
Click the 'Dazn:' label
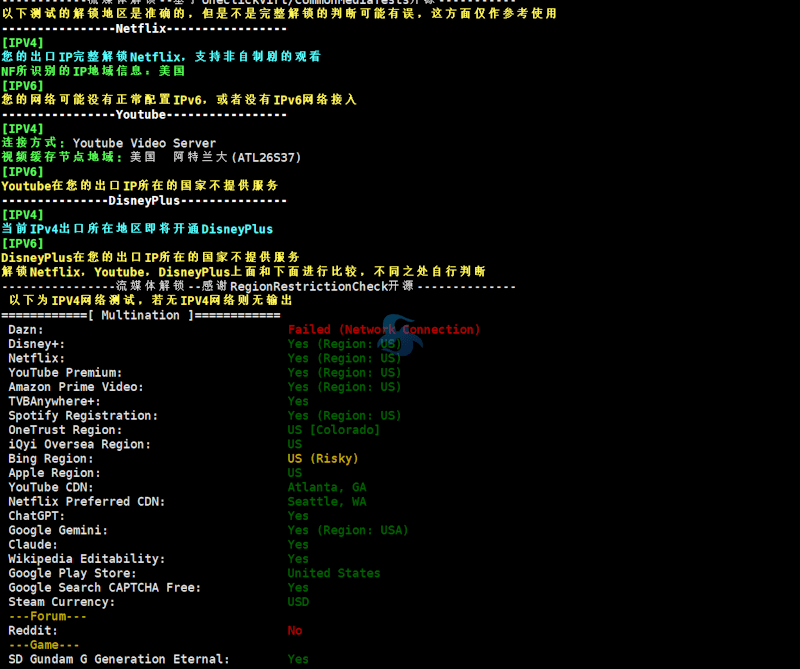(26, 330)
